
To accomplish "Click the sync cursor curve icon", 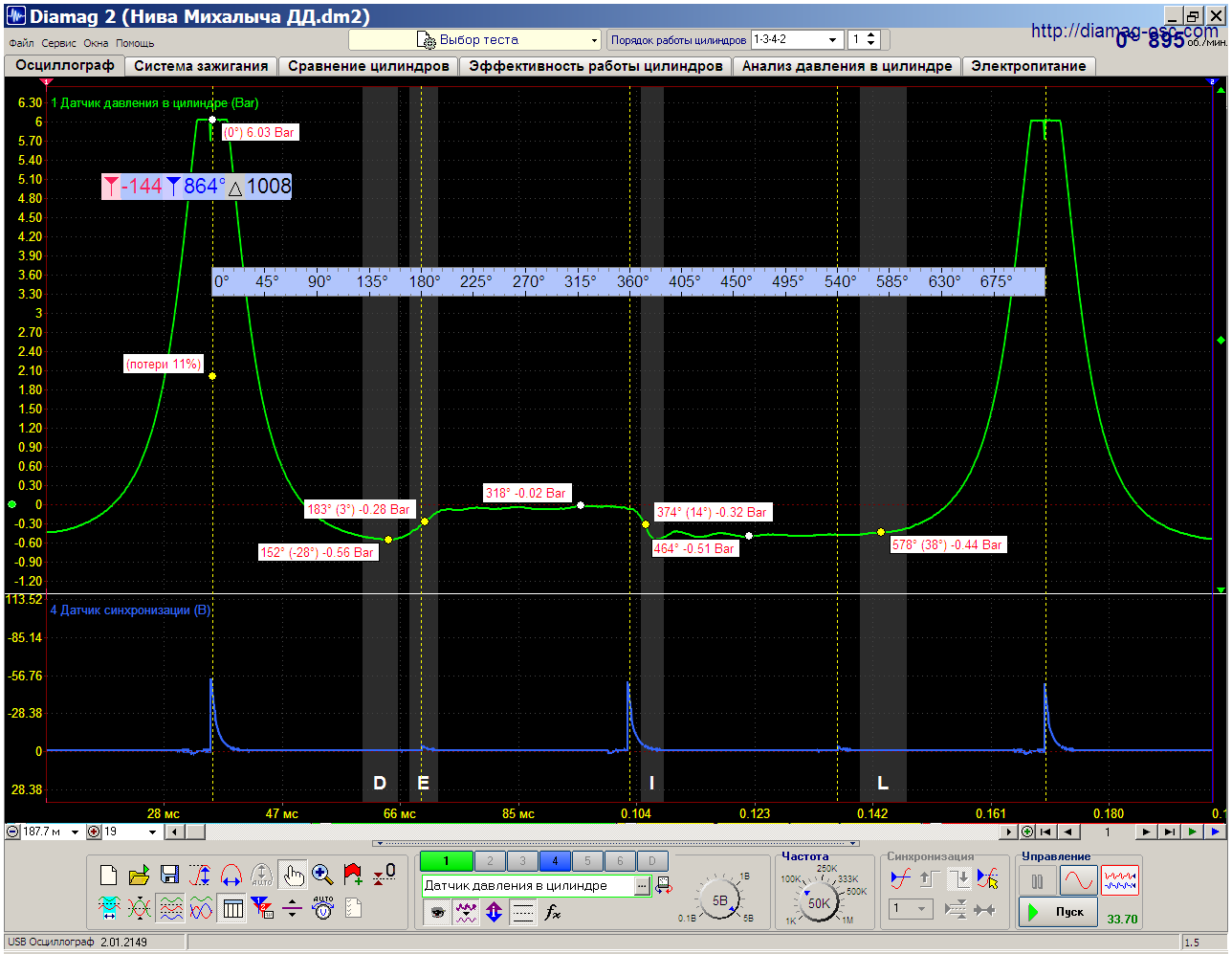I will coord(988,877).
